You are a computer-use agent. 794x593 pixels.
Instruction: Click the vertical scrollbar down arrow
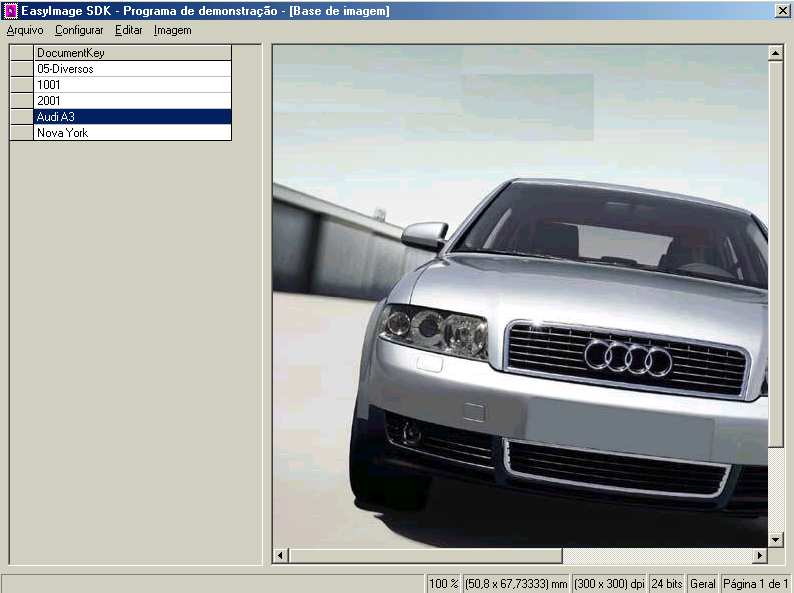pyautogui.click(x=775, y=540)
